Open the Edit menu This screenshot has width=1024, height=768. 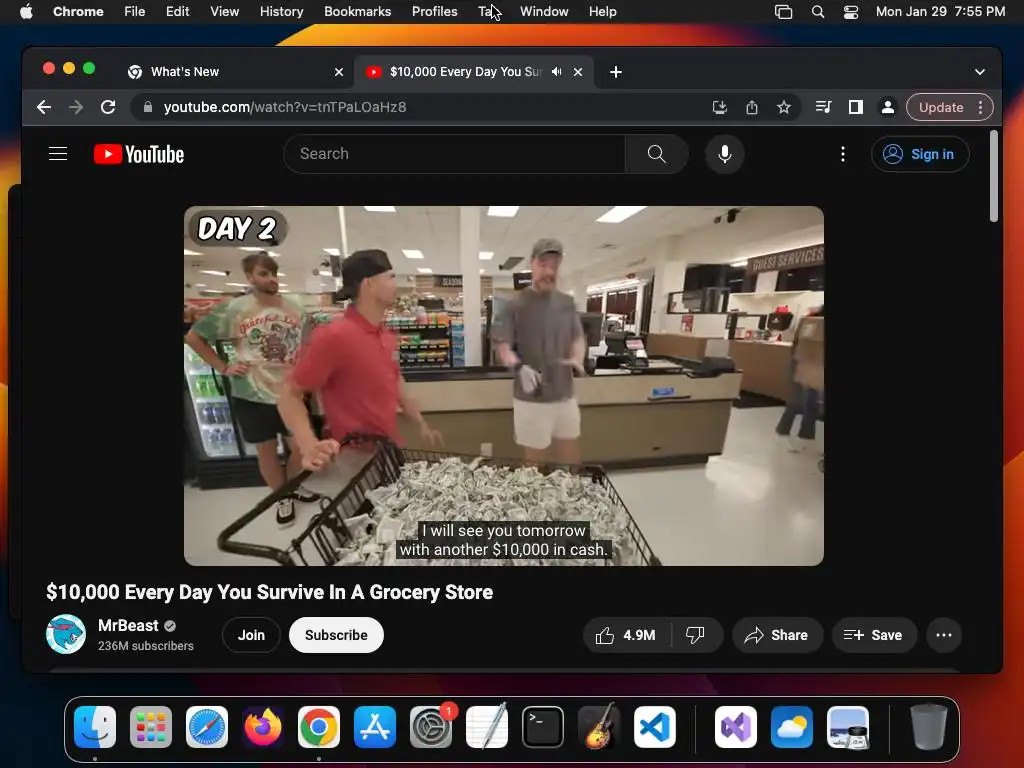(x=178, y=12)
